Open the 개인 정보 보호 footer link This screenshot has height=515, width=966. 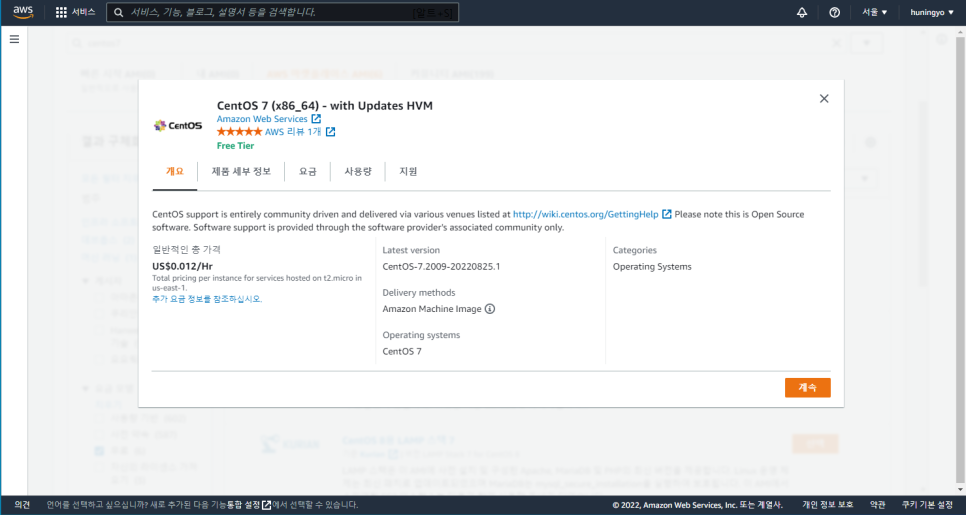click(827, 505)
